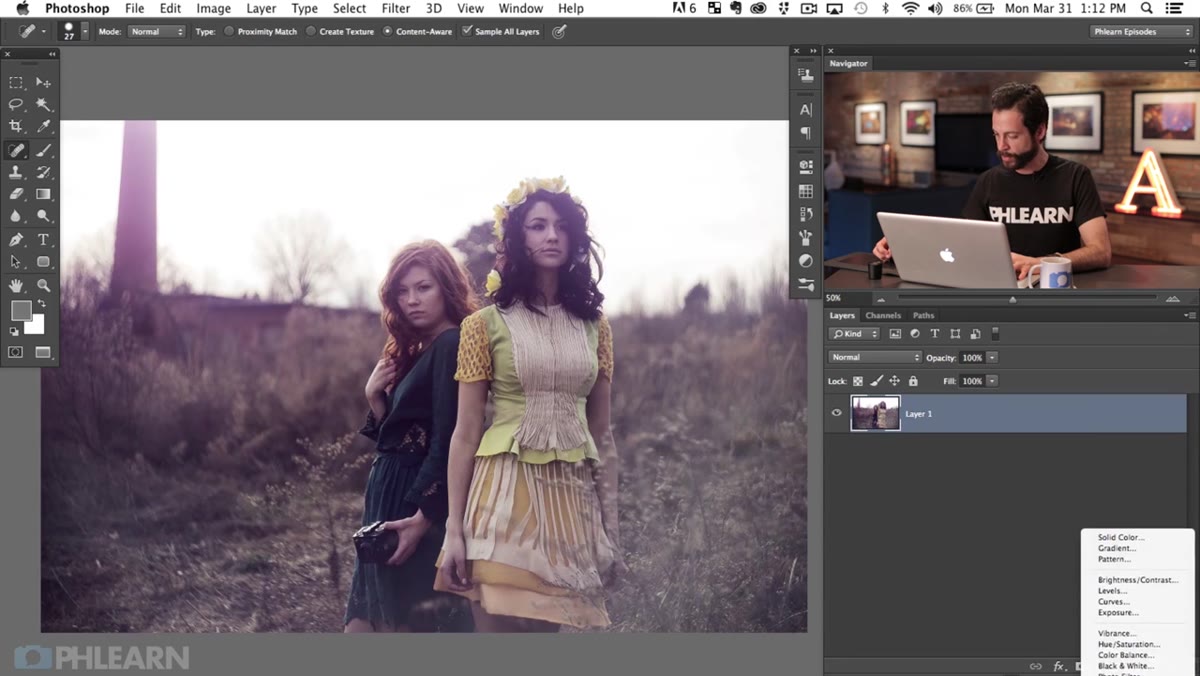This screenshot has width=1200, height=676.
Task: Choose Levels from popup menu
Action: tap(1112, 591)
